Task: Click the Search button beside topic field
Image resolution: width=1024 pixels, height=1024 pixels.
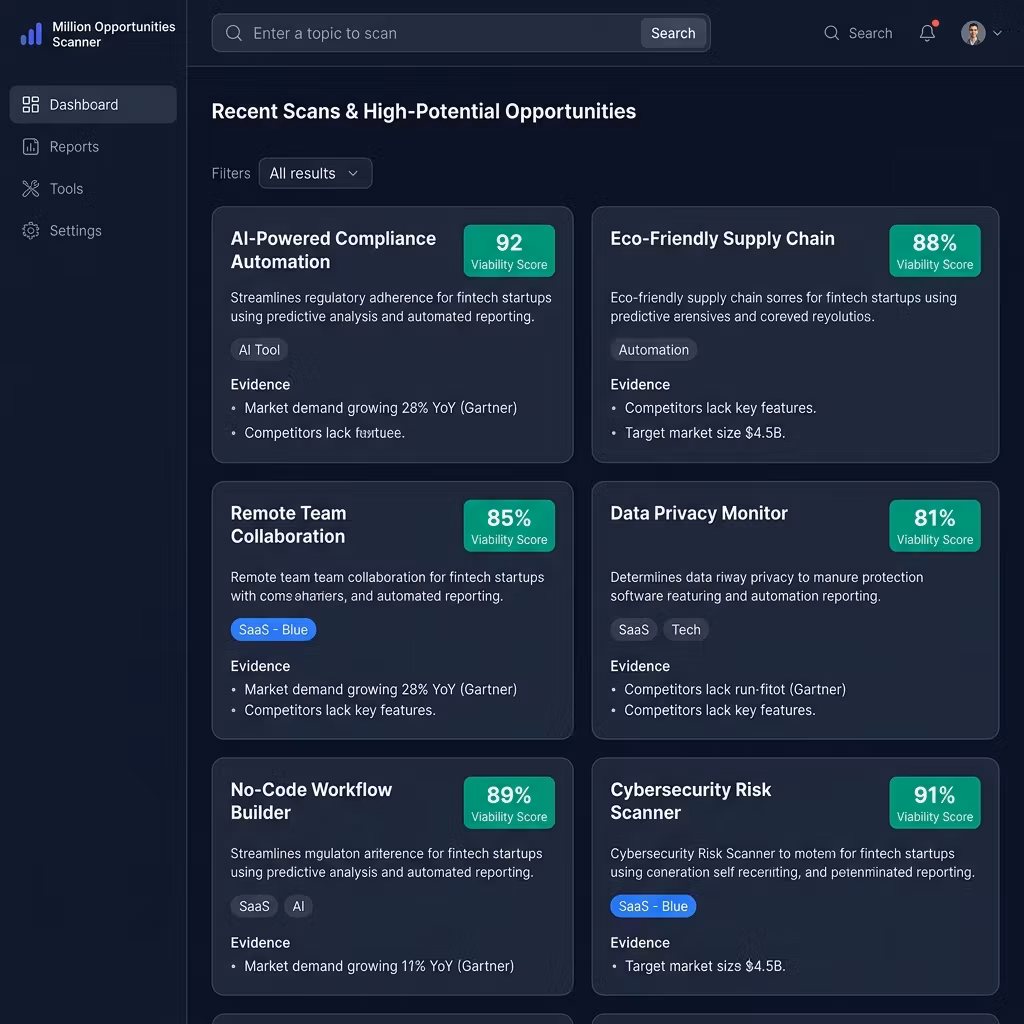Action: click(x=673, y=33)
